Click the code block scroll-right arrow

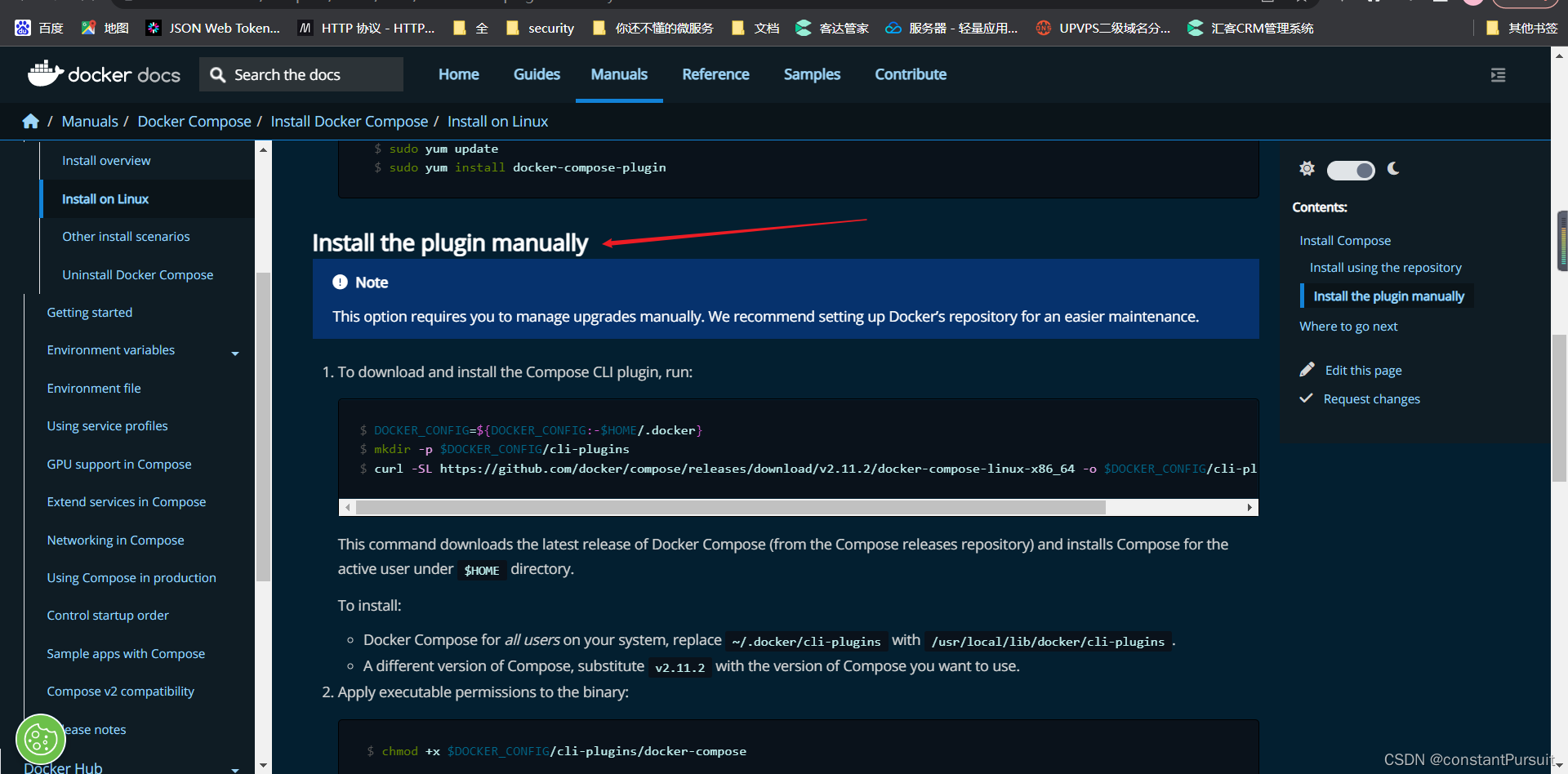coord(1249,508)
